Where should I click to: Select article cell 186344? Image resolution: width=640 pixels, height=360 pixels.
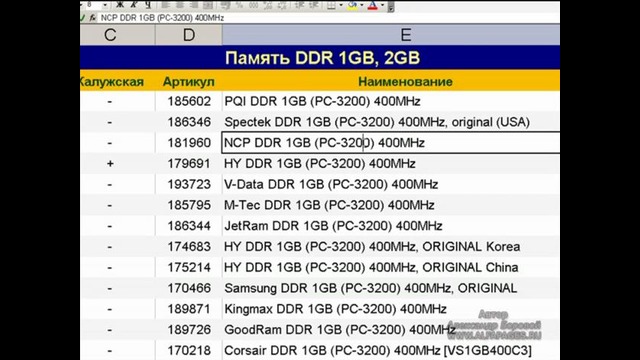[x=189, y=226]
